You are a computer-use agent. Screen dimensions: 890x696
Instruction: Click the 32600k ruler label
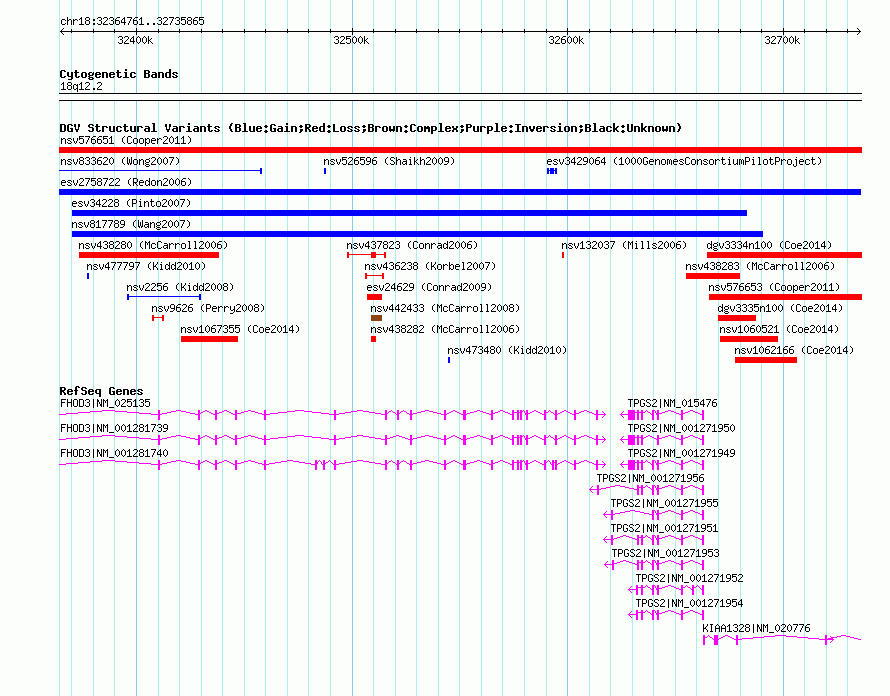(566, 41)
